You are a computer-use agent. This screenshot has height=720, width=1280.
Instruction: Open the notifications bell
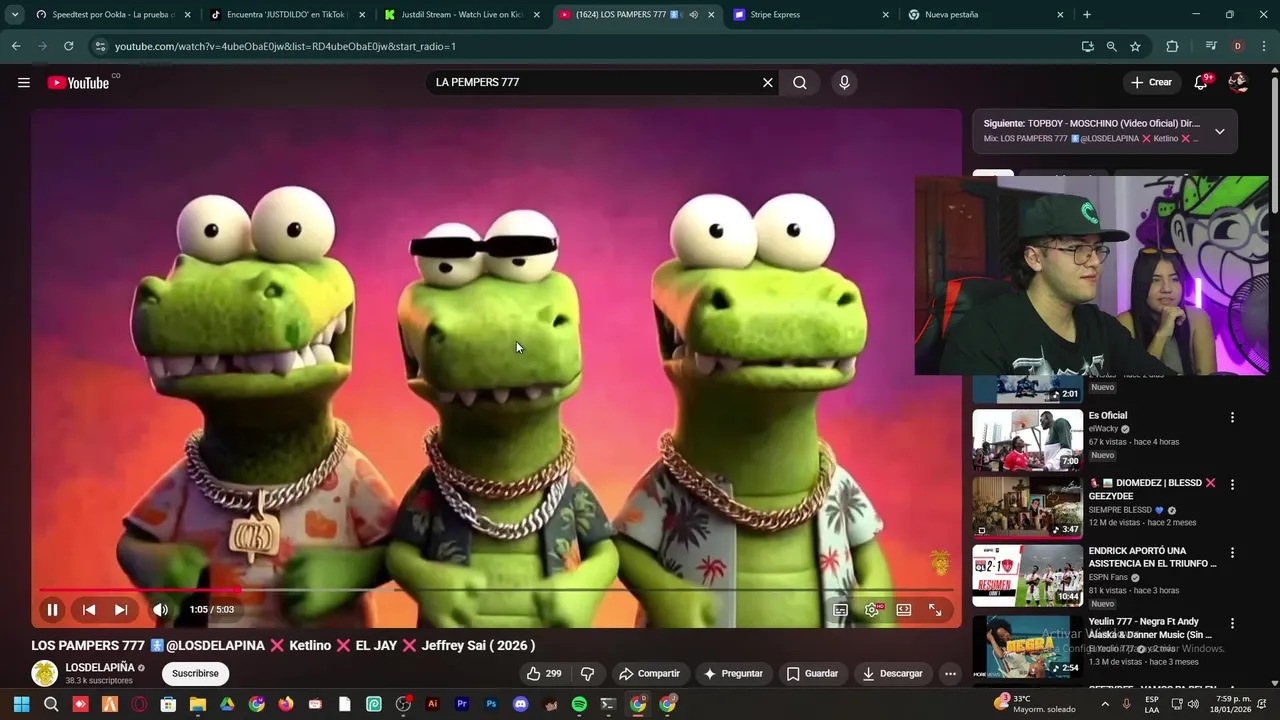point(1201,83)
